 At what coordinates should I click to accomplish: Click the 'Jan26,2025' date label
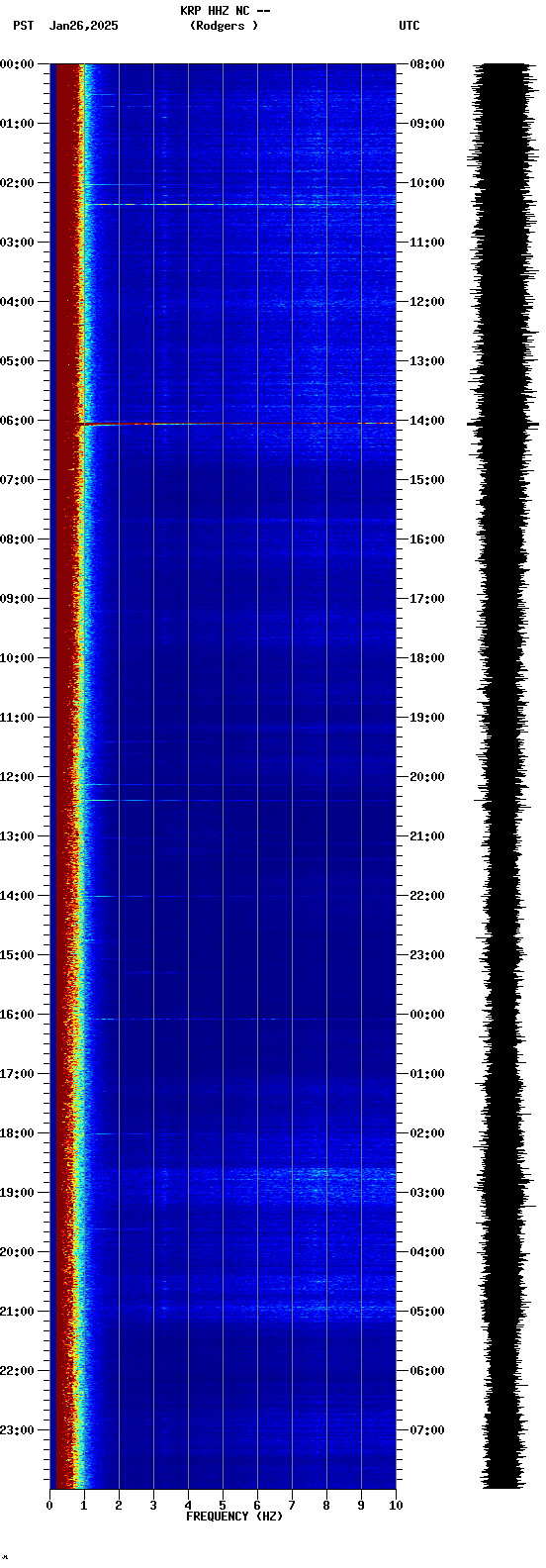pos(84,26)
